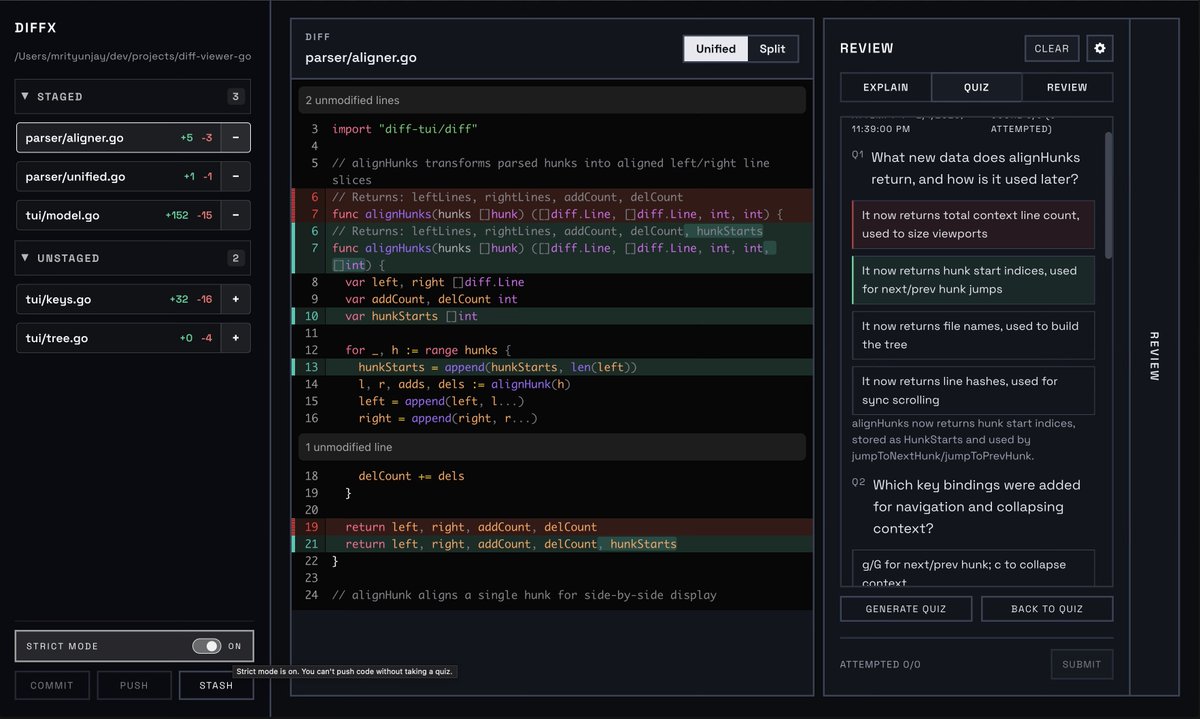Viewport: 1200px width, 719px height.
Task: Collapse the UNSTAGED section
Action: [x=133, y=258]
